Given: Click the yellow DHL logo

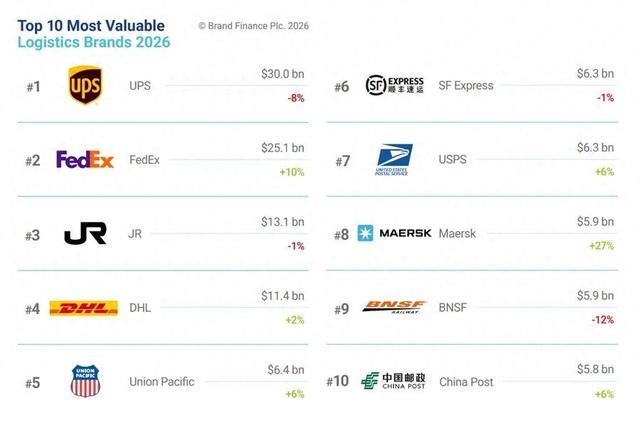Looking at the screenshot, I should point(84,308).
